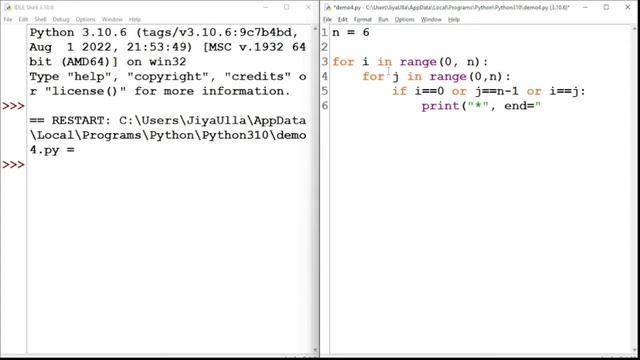Open Run menu in demo4.py editor
This screenshot has height=360, width=640.
383,19
